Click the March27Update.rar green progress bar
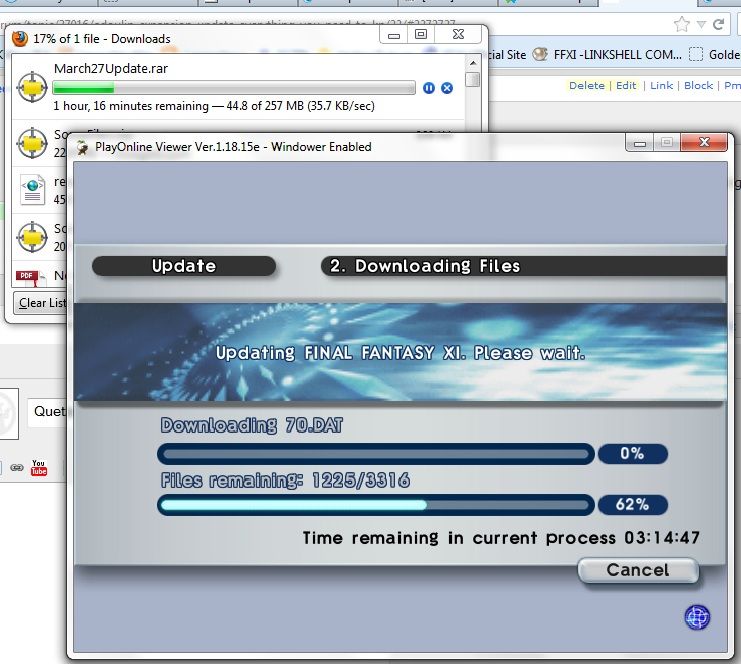This screenshot has height=664, width=741. click(235, 88)
